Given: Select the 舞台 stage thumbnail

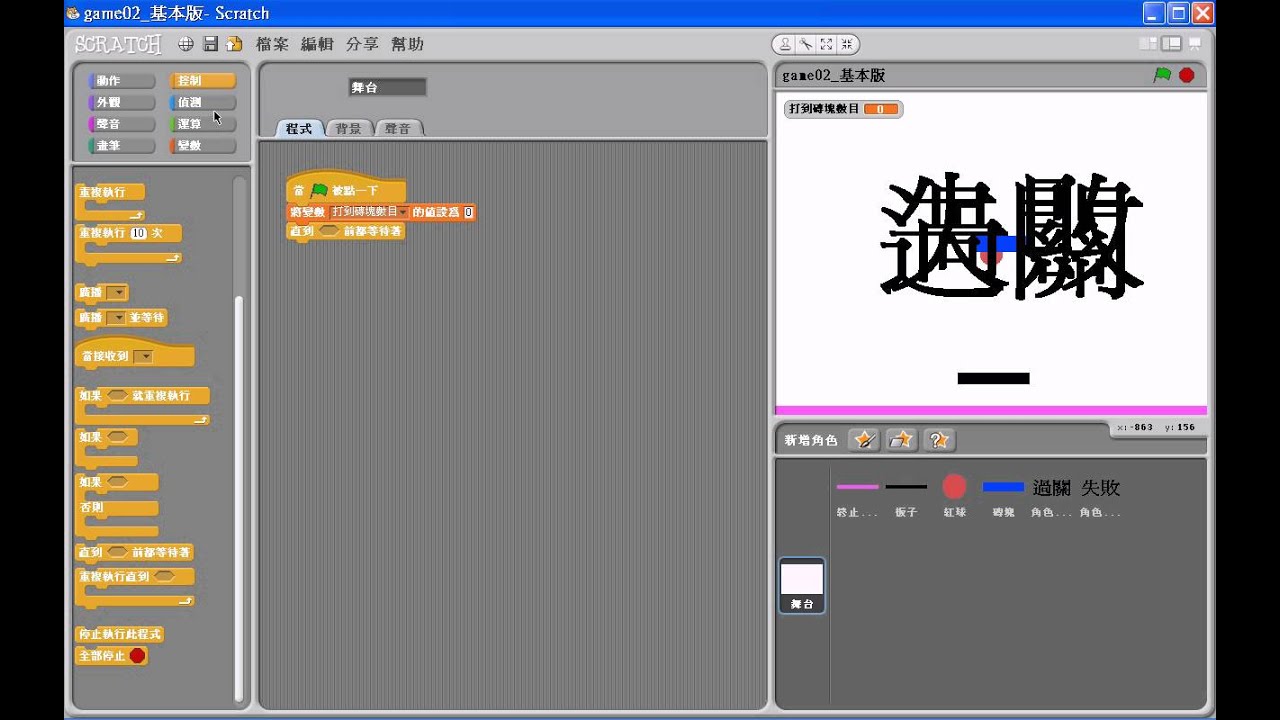Looking at the screenshot, I should click(802, 586).
